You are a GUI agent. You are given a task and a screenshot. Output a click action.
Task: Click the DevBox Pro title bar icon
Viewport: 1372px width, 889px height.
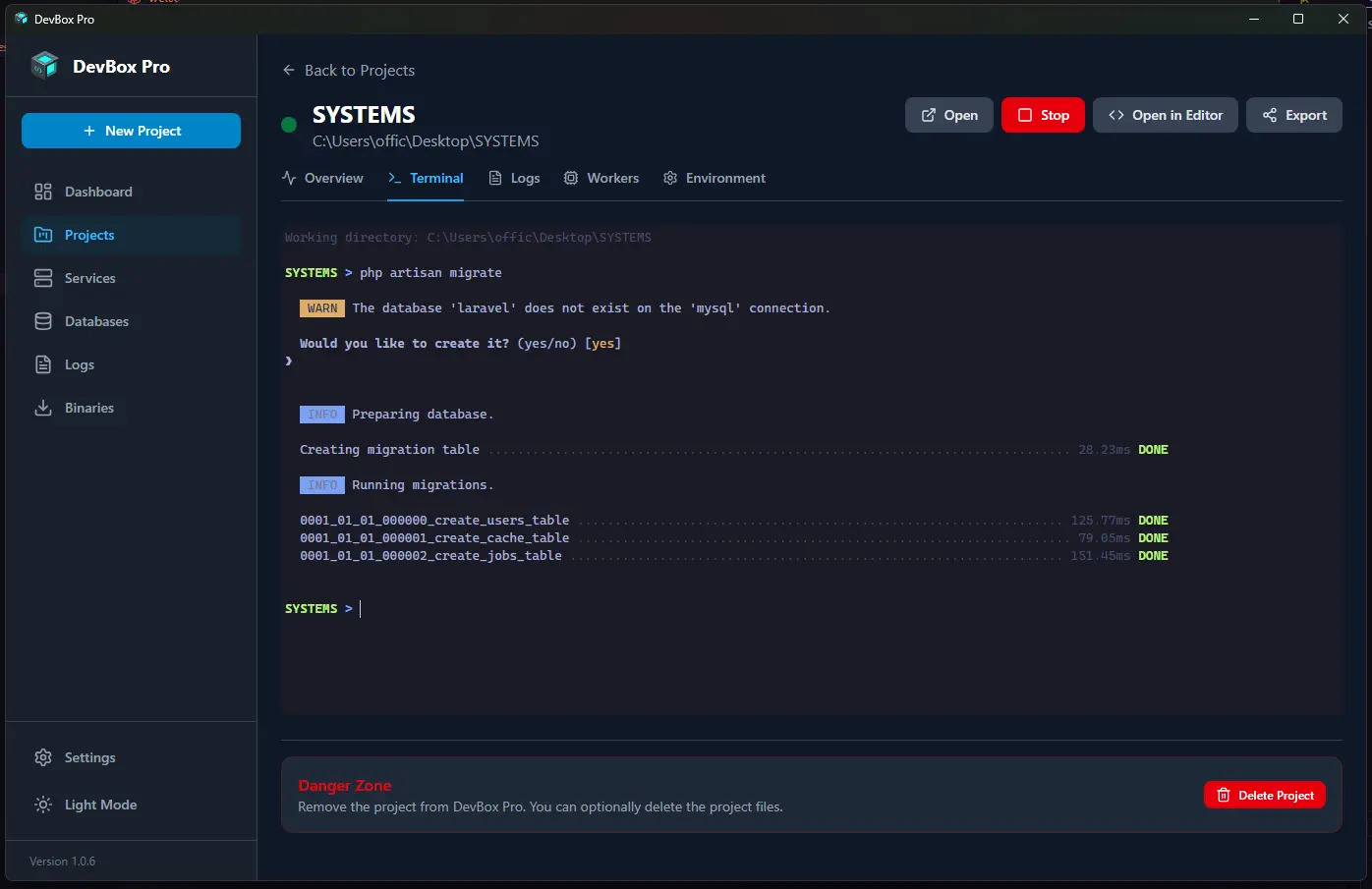coord(22,19)
